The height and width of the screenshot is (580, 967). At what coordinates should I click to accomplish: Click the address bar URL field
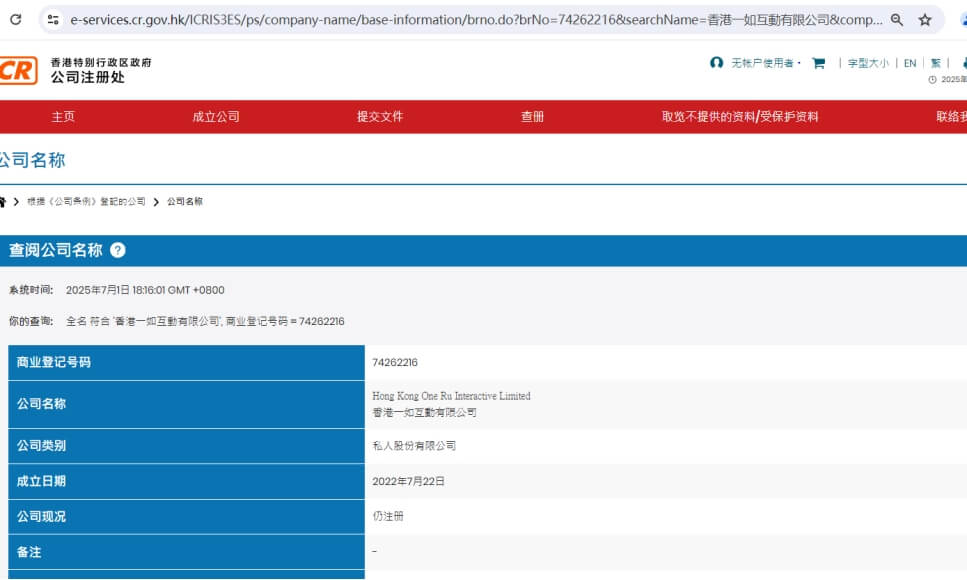click(476, 20)
